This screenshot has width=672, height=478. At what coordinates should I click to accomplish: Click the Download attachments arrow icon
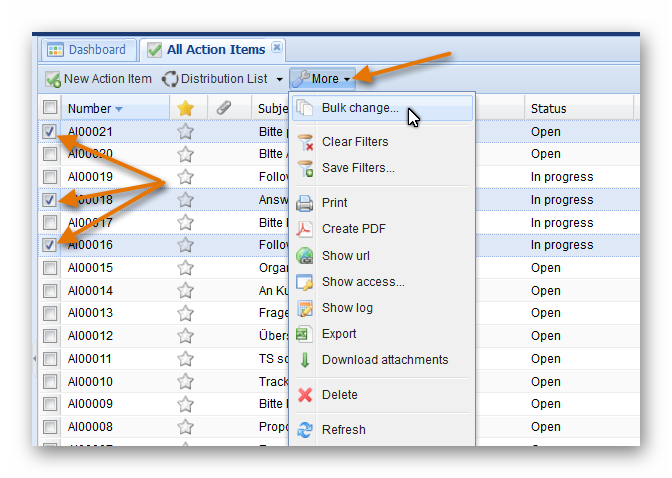[x=305, y=360]
